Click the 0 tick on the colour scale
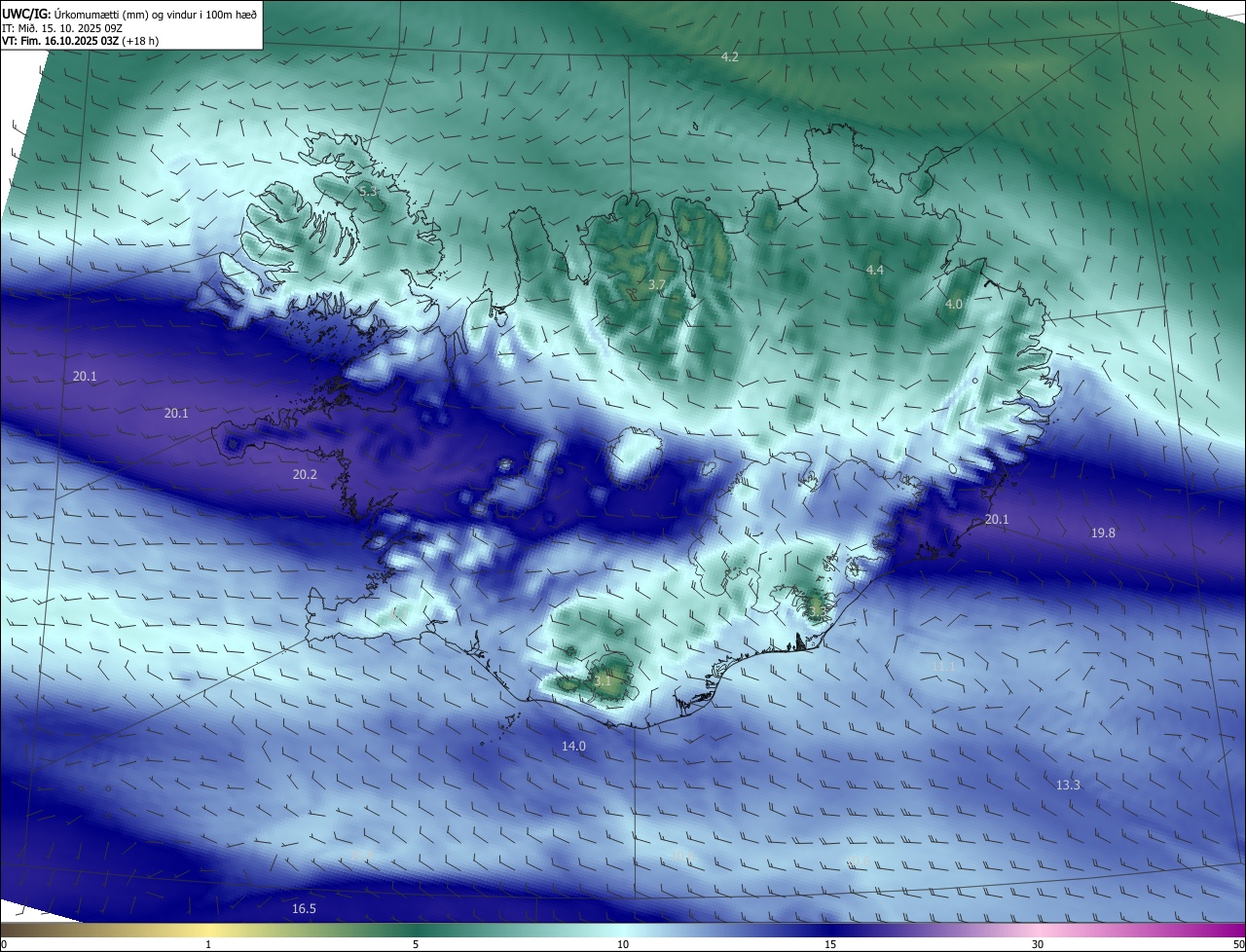Image resolution: width=1246 pixels, height=952 pixels. [x=4, y=944]
